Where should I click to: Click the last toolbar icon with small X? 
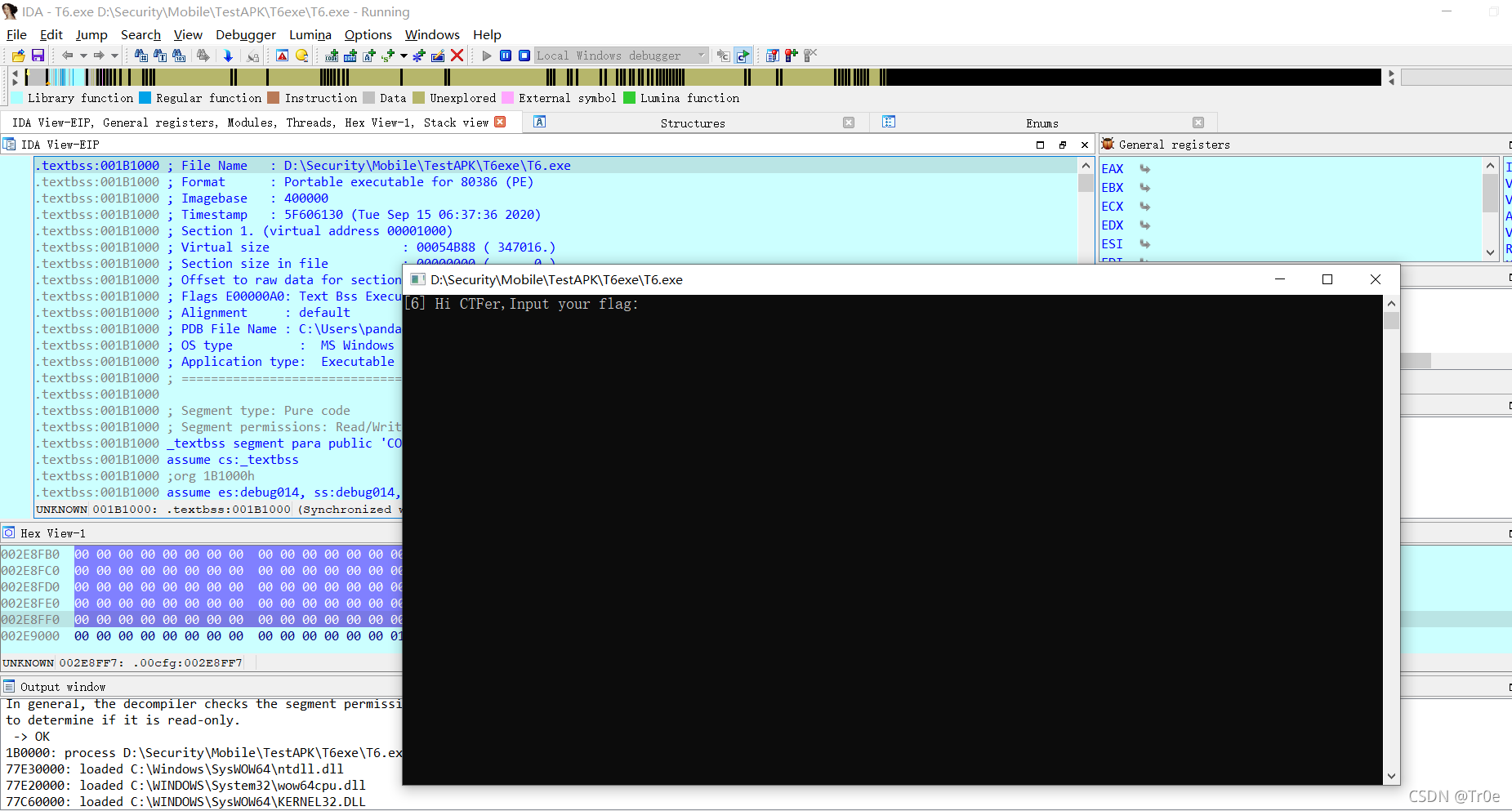[x=810, y=56]
